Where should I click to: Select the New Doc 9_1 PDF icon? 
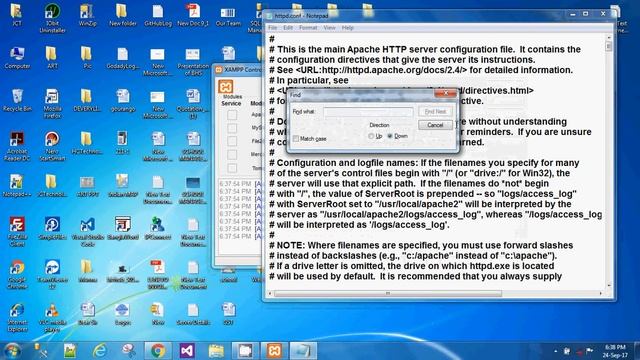pos(193,16)
